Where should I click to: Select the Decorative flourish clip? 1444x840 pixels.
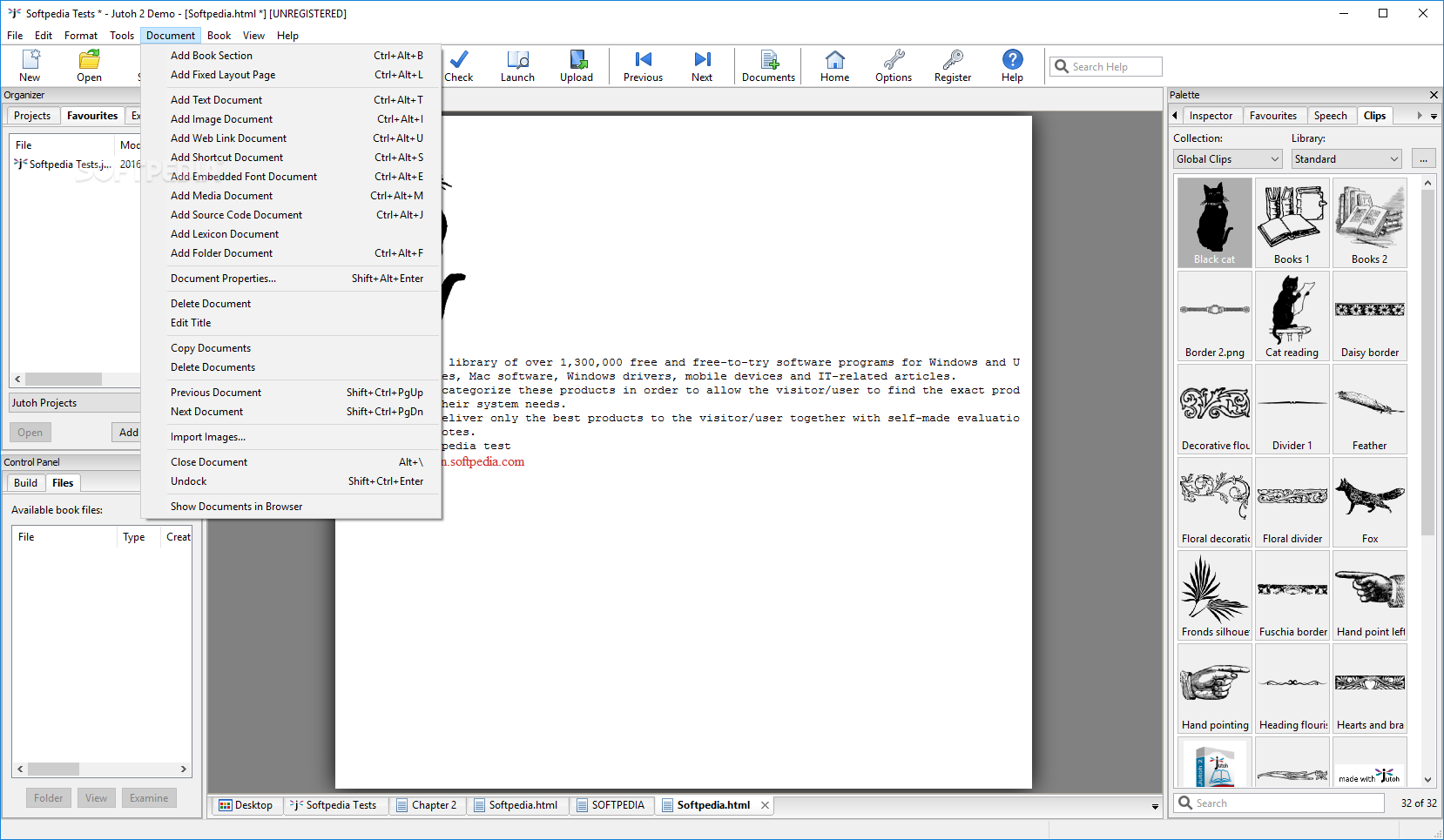(x=1215, y=409)
